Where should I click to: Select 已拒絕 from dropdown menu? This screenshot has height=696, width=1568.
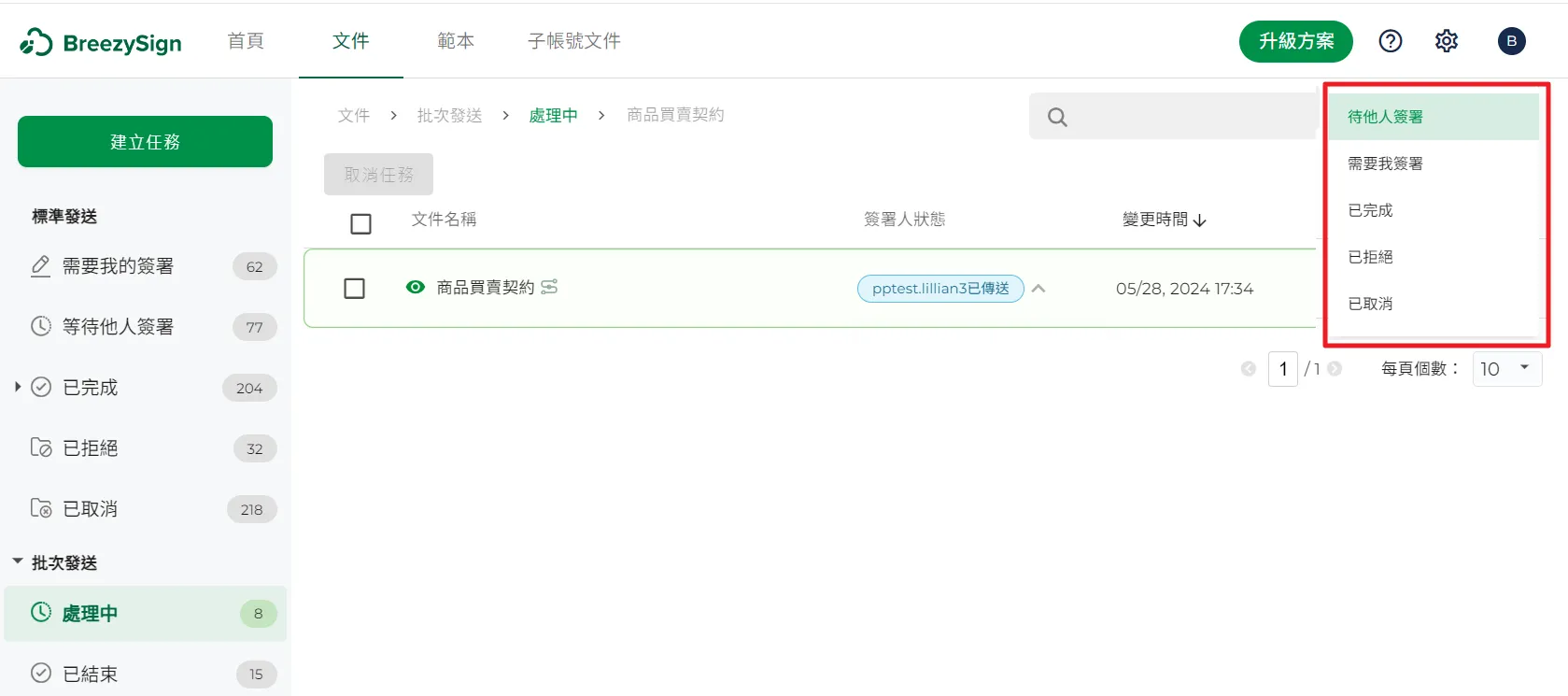point(1370,257)
